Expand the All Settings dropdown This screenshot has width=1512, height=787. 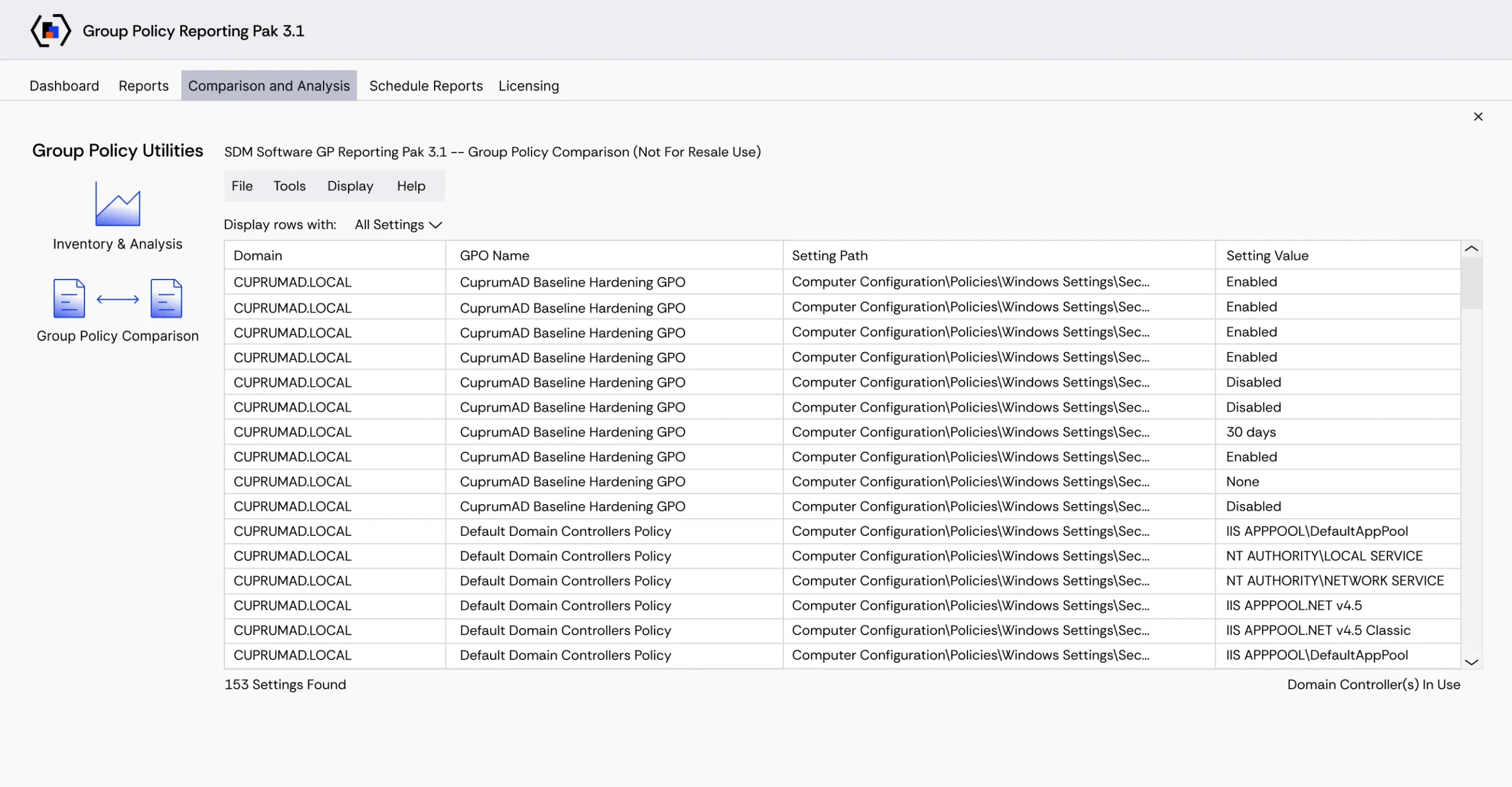[398, 225]
